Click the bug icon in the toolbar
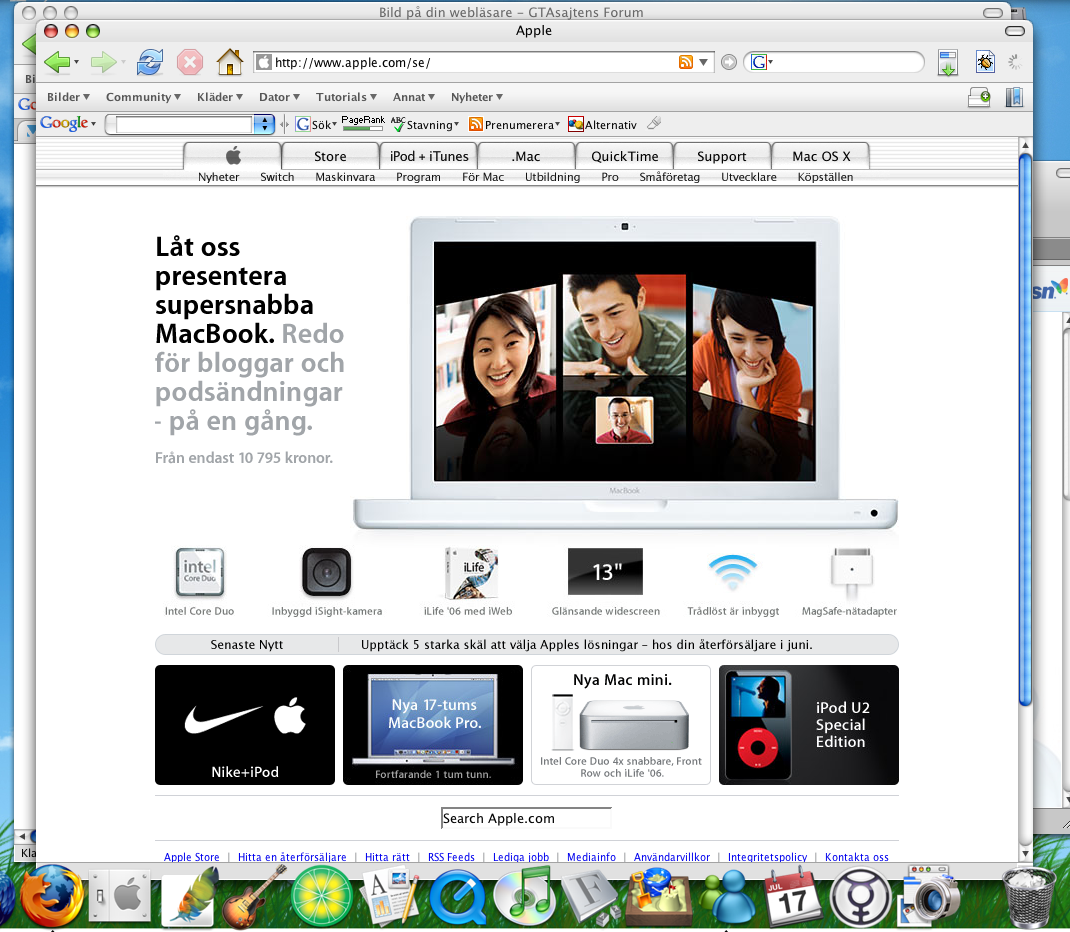This screenshot has height=932, width=1070. 985,63
